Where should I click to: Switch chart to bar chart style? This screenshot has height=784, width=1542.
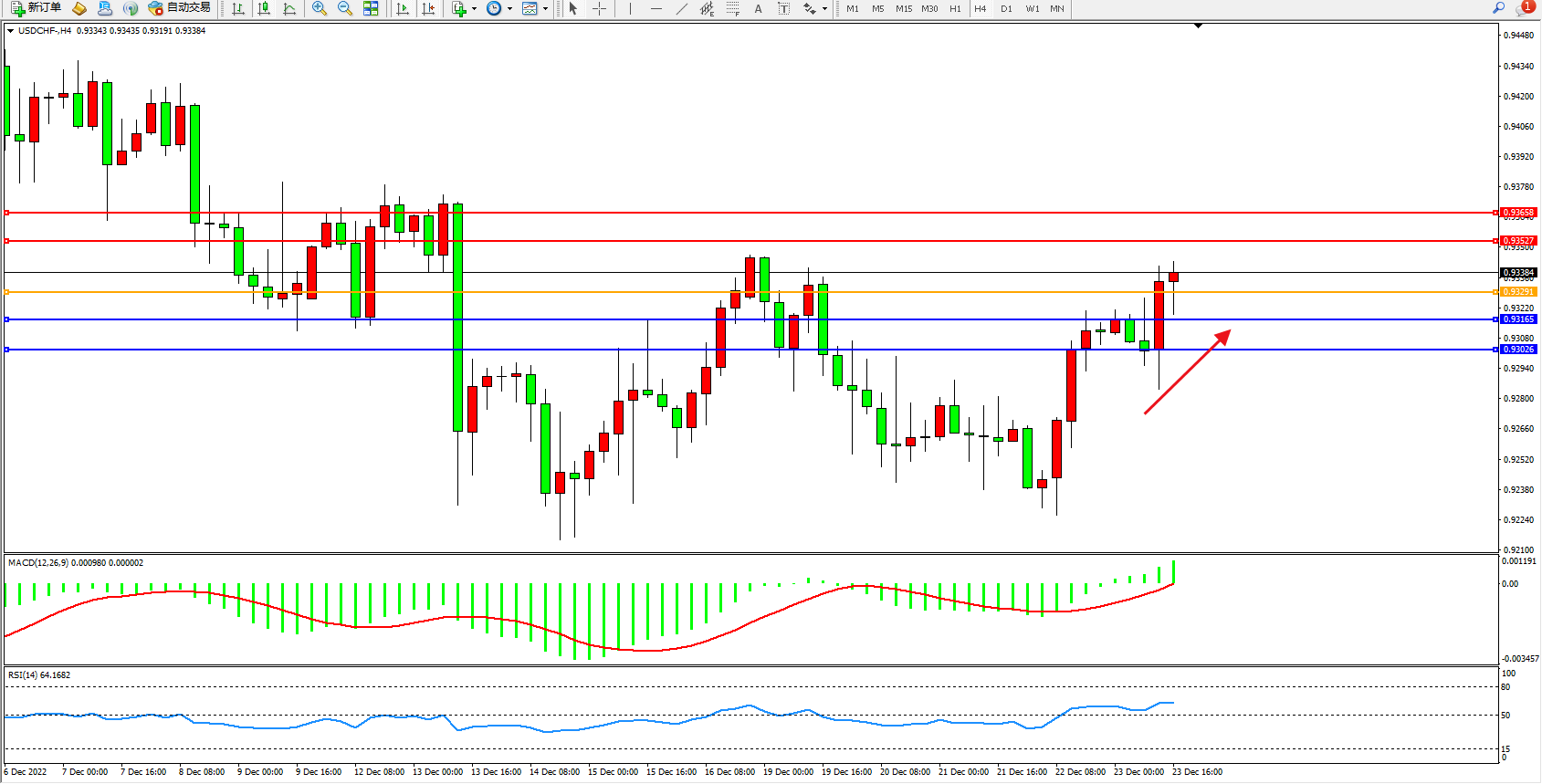point(238,8)
